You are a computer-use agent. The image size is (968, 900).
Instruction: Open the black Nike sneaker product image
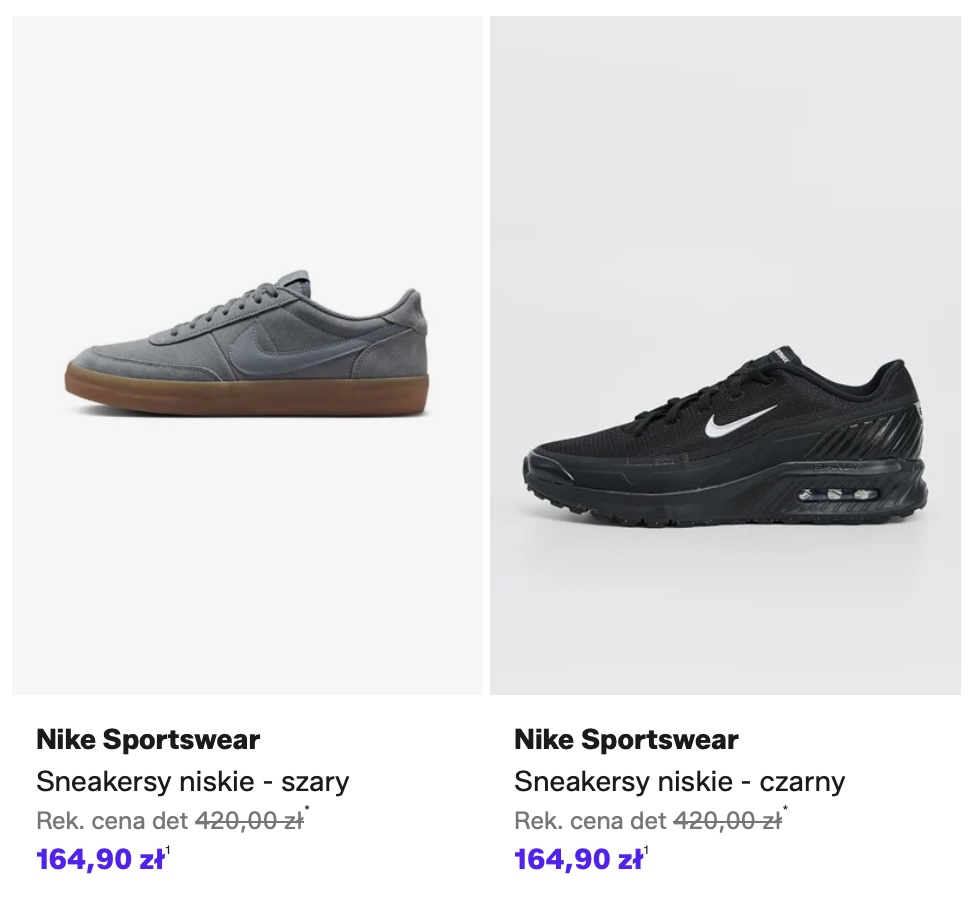[725, 355]
